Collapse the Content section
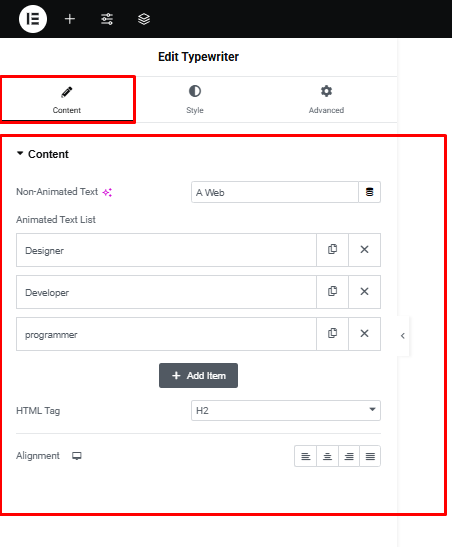 tap(43, 154)
